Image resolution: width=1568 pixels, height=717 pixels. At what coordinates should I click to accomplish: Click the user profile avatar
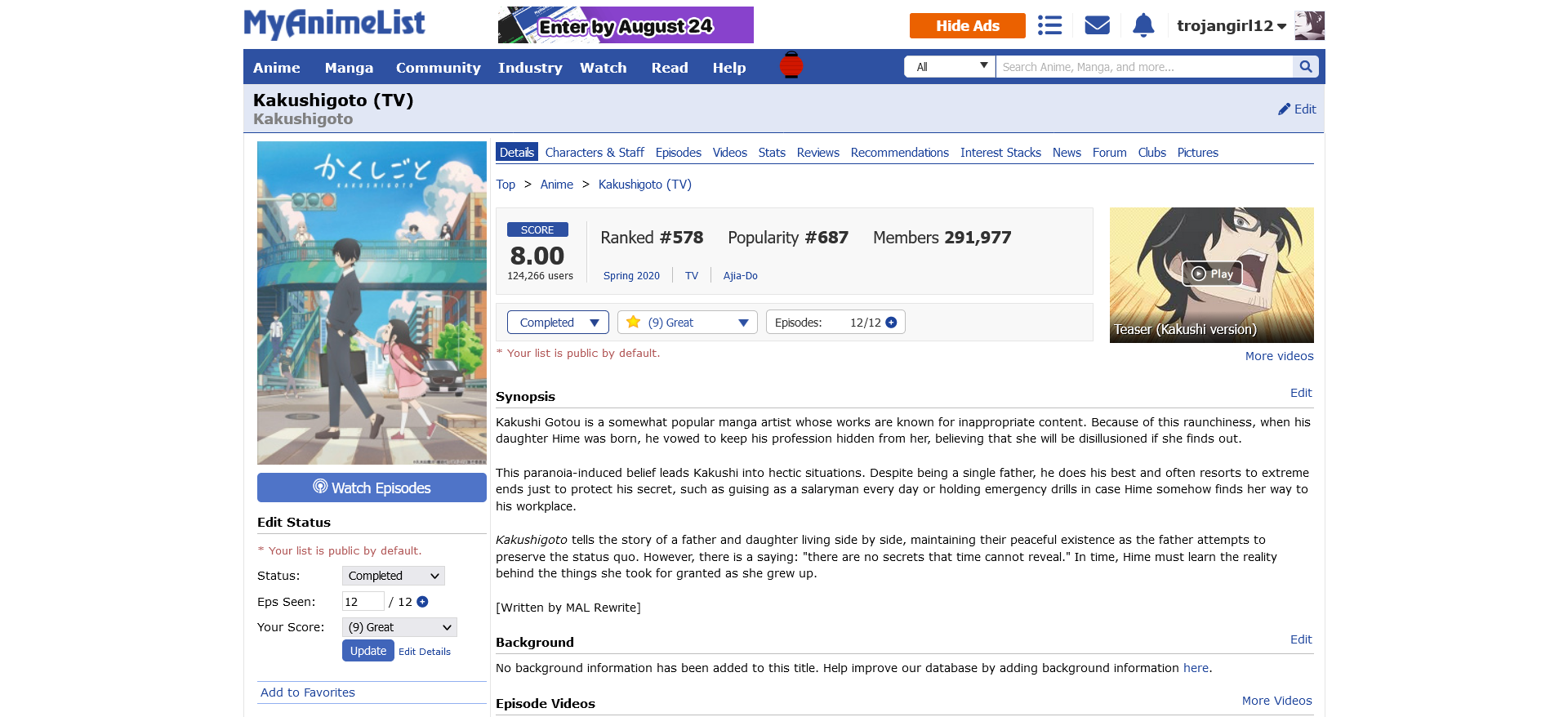(x=1310, y=25)
